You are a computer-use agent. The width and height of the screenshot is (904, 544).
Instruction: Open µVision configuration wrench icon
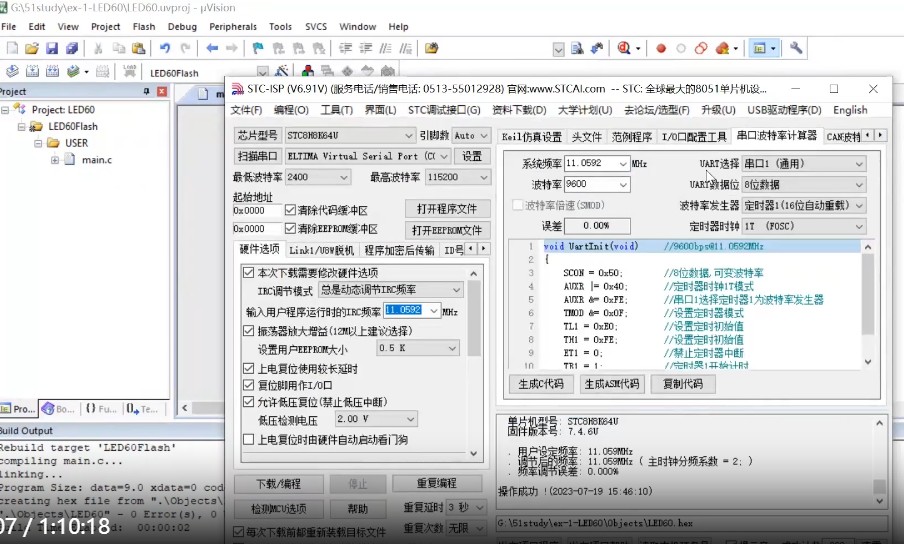point(796,48)
